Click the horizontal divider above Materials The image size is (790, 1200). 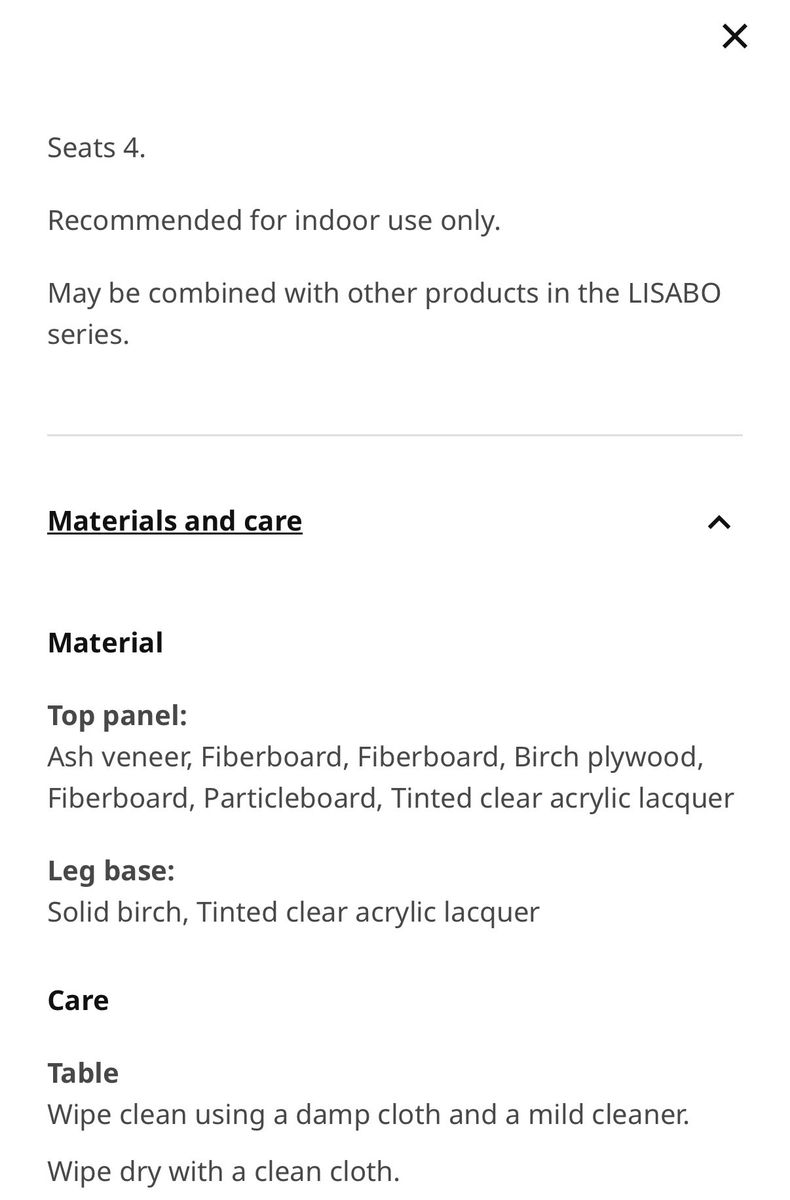click(395, 435)
